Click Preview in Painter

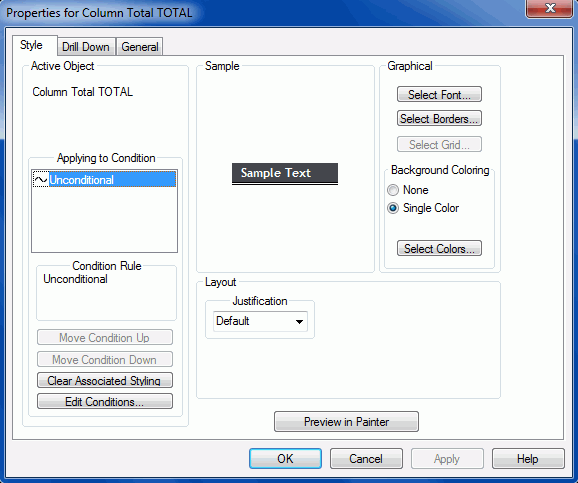click(346, 421)
